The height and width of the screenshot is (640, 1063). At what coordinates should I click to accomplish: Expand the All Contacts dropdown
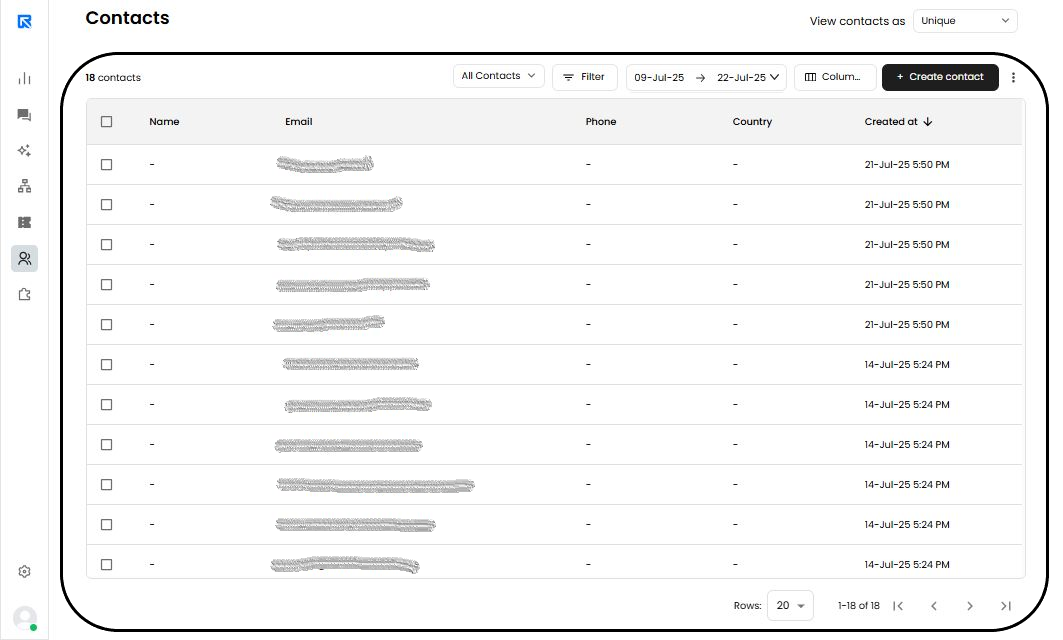click(x=498, y=76)
